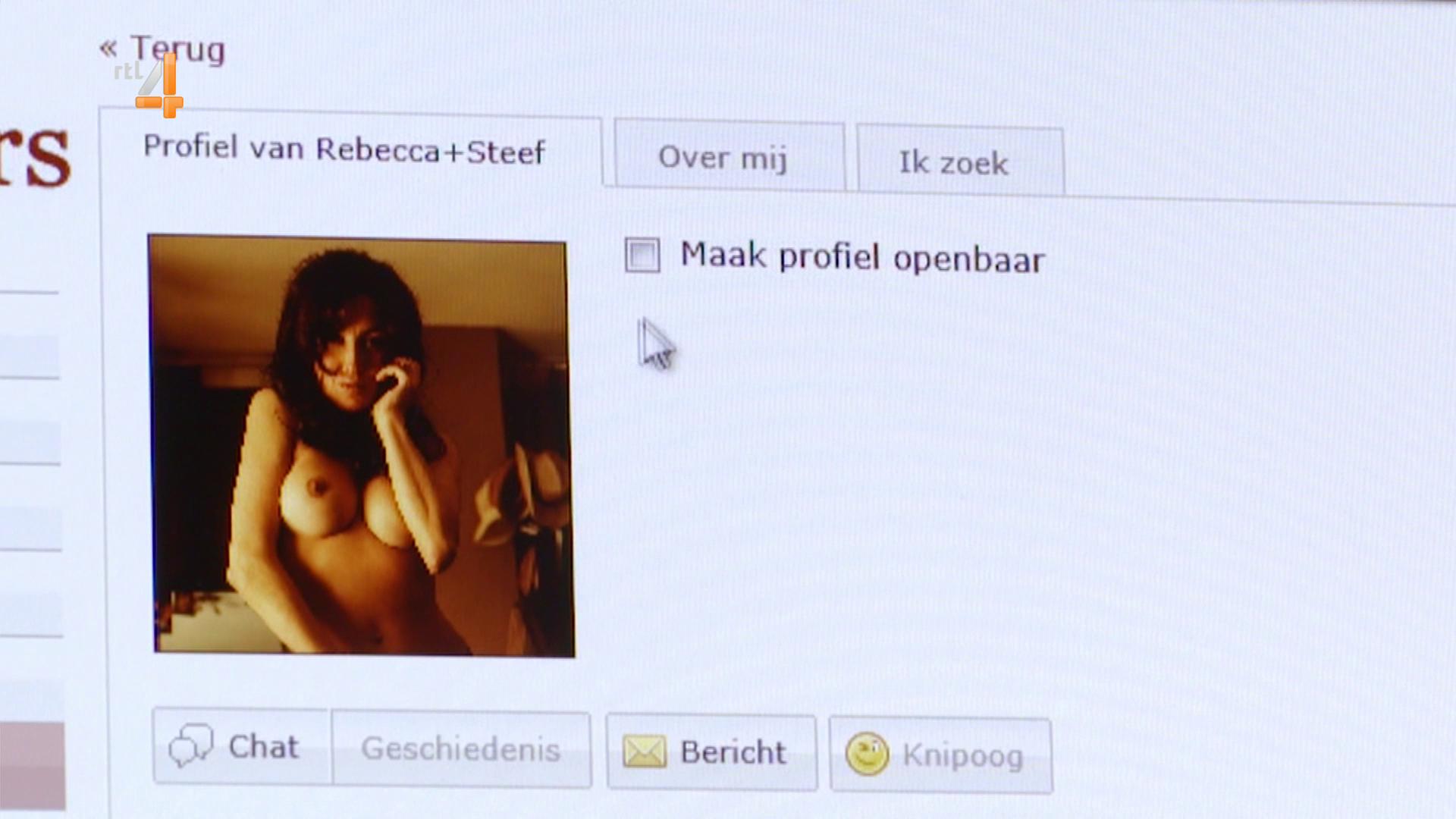
Task: Send a message with the Bericht button
Action: pyautogui.click(x=711, y=752)
